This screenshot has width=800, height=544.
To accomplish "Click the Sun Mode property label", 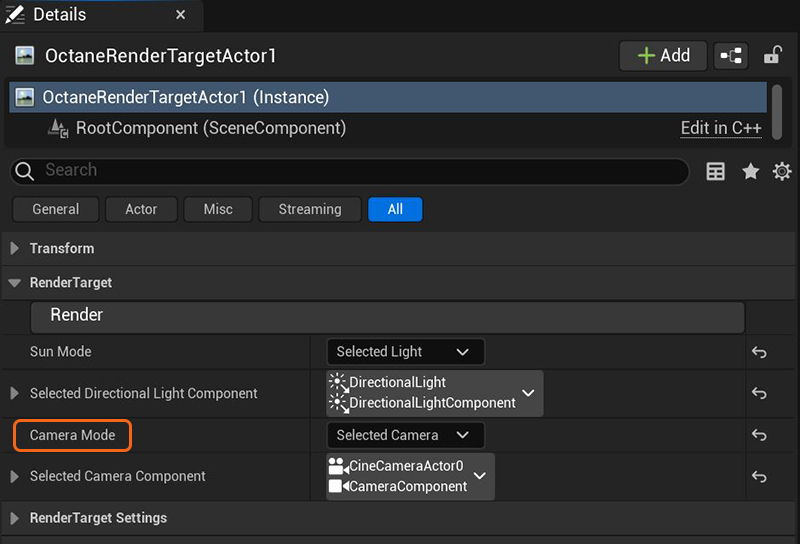I will (x=60, y=352).
